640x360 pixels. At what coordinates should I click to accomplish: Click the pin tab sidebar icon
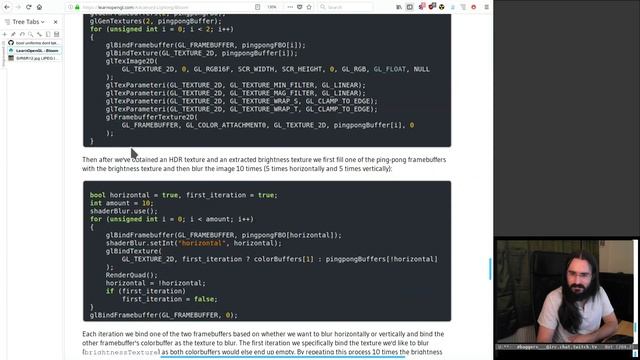(13, 34)
